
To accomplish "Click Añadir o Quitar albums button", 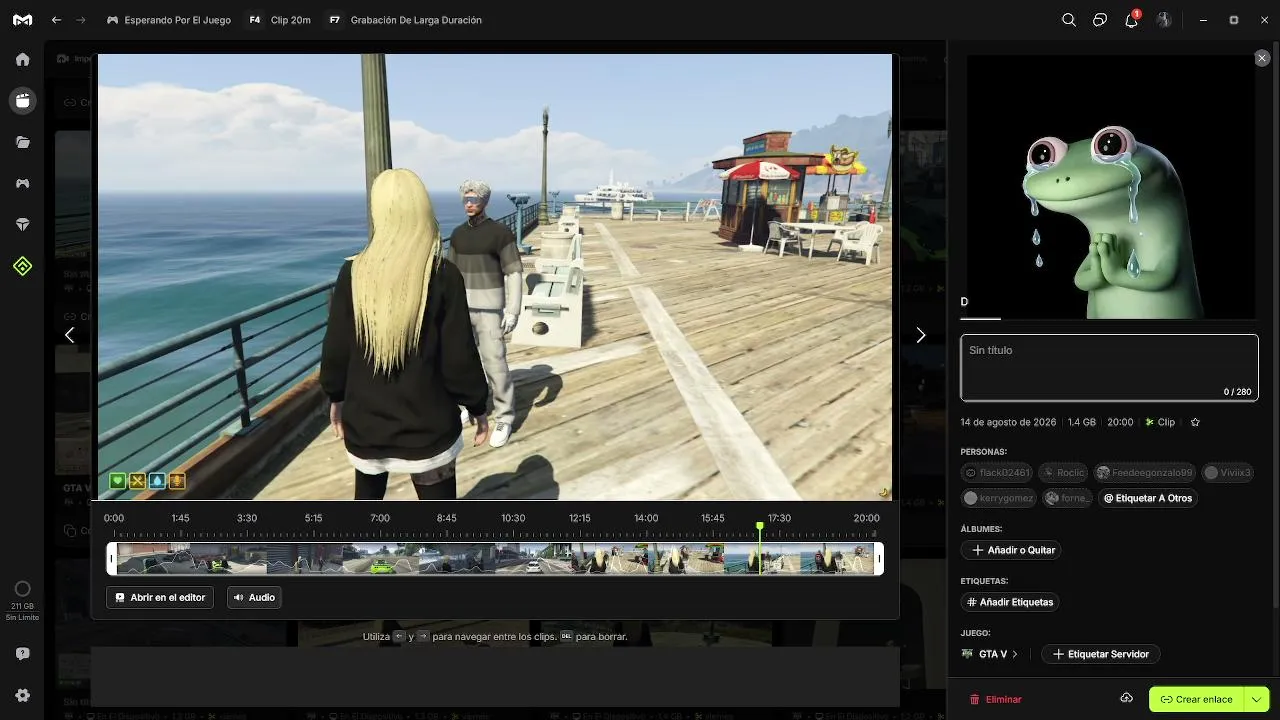I will 1010,550.
